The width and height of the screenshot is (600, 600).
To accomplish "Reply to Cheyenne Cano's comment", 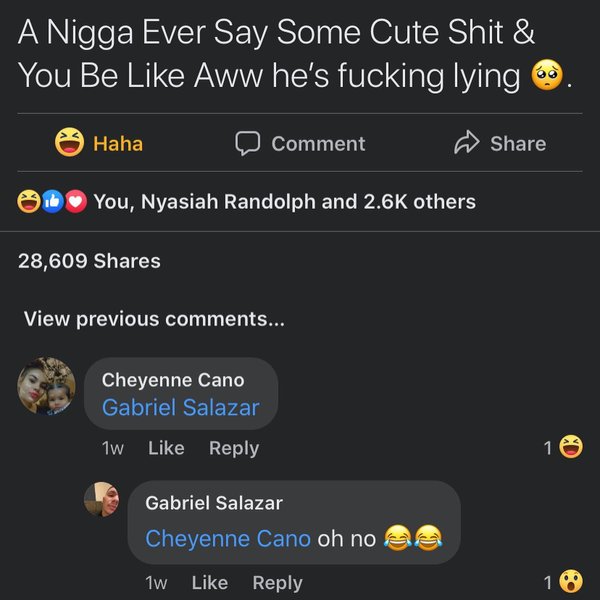I will [233, 448].
